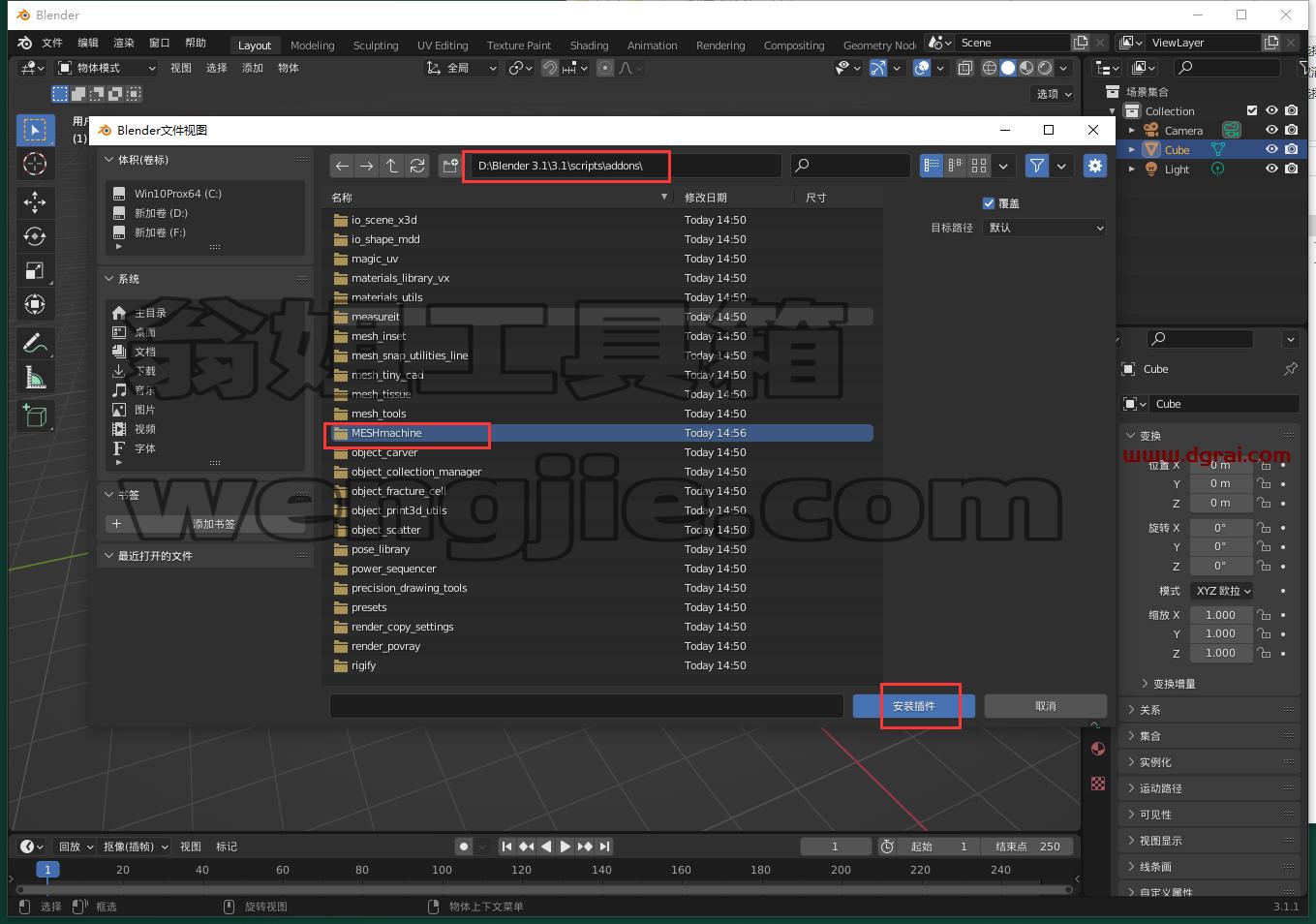
Task: Choose the Select Box tool
Action: [35, 130]
